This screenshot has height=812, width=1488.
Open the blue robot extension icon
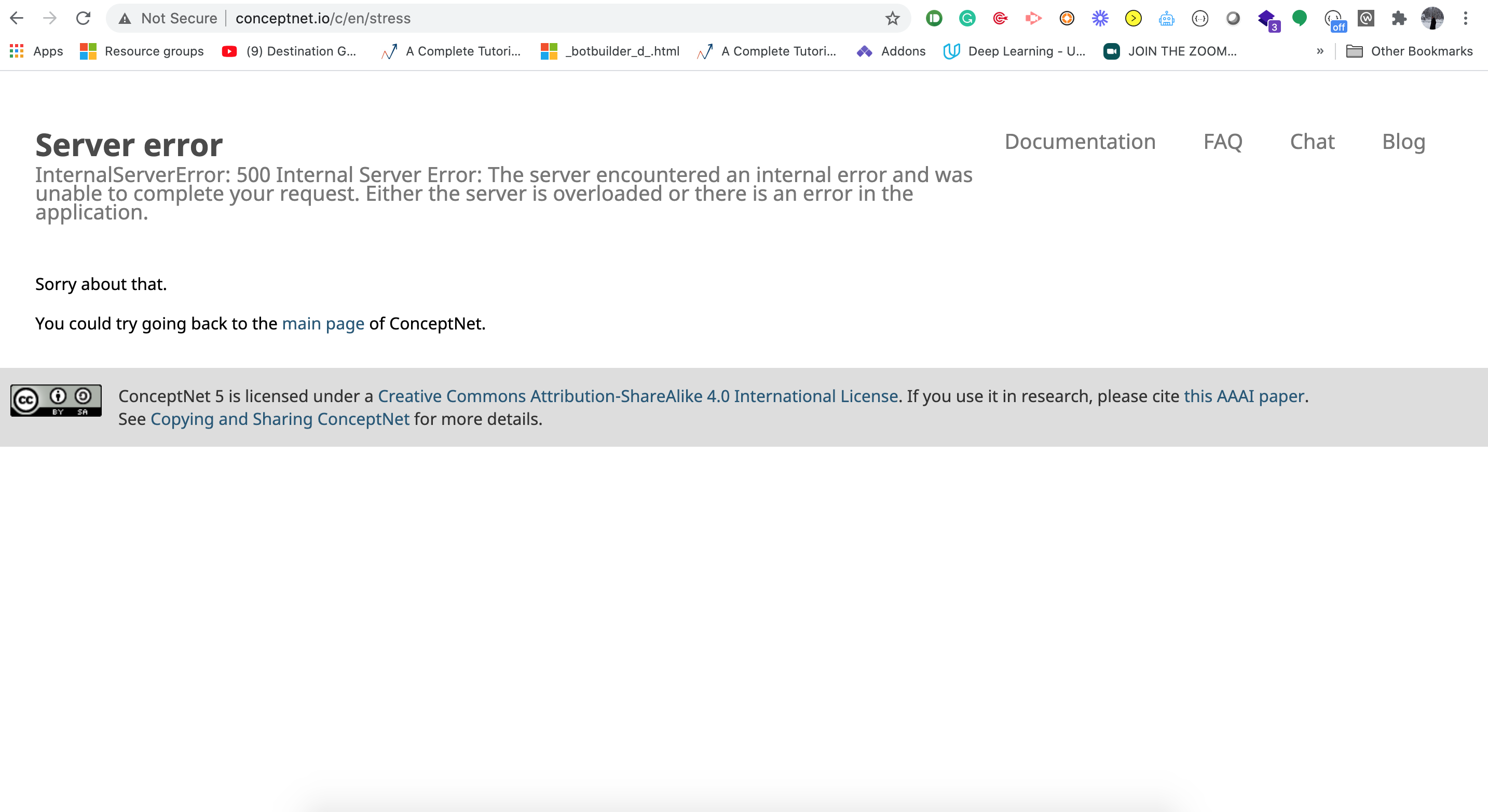[x=1166, y=18]
